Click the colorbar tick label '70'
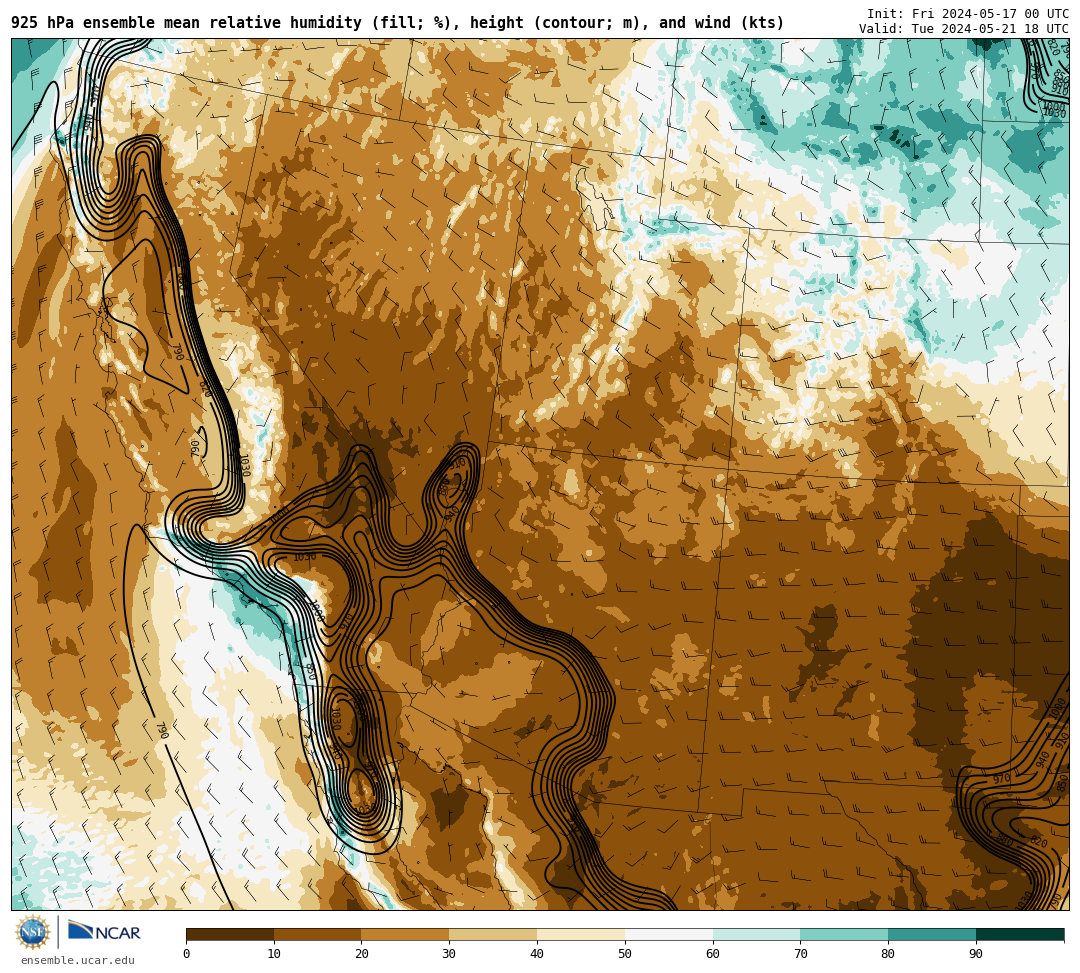Screen dimensions: 1080x973 tap(800, 954)
